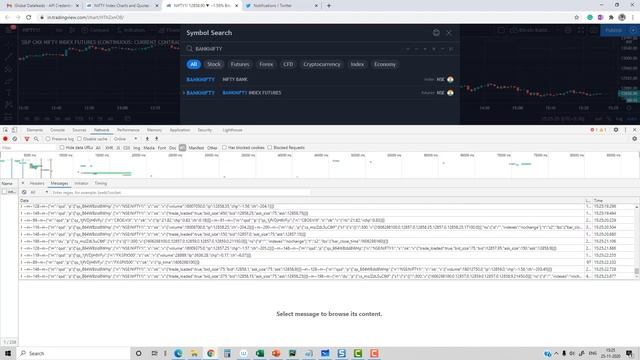Clear the network log

coord(15,139)
